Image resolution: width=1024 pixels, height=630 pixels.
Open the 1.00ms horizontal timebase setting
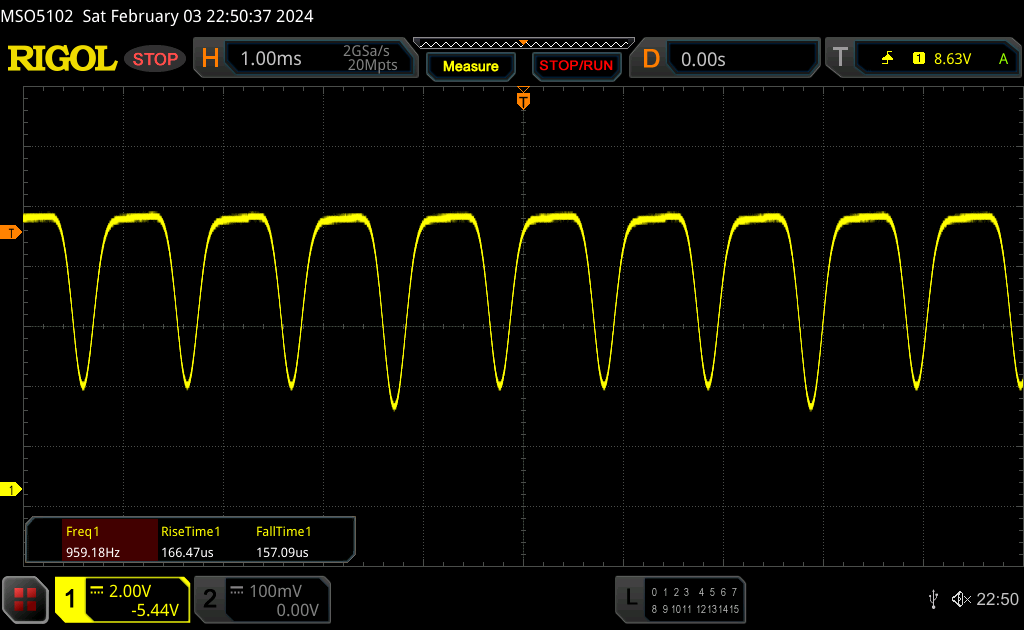(x=271, y=59)
